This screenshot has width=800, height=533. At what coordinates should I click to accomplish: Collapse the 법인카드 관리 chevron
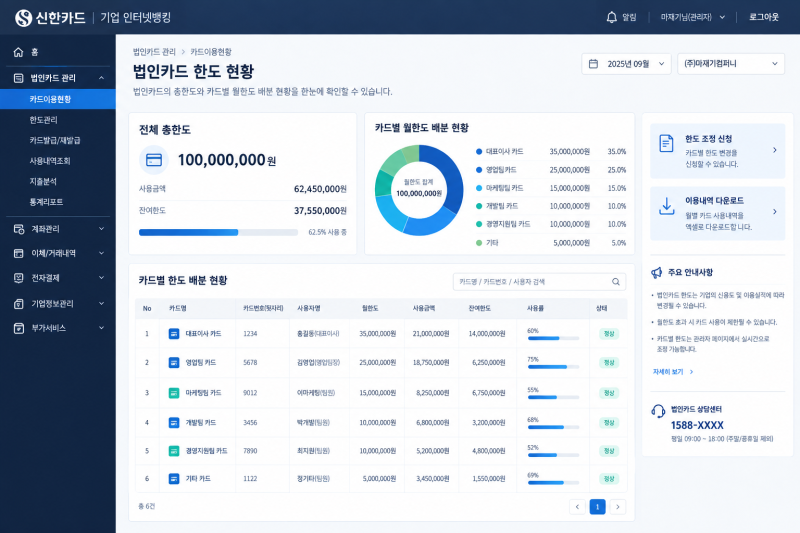point(101,78)
